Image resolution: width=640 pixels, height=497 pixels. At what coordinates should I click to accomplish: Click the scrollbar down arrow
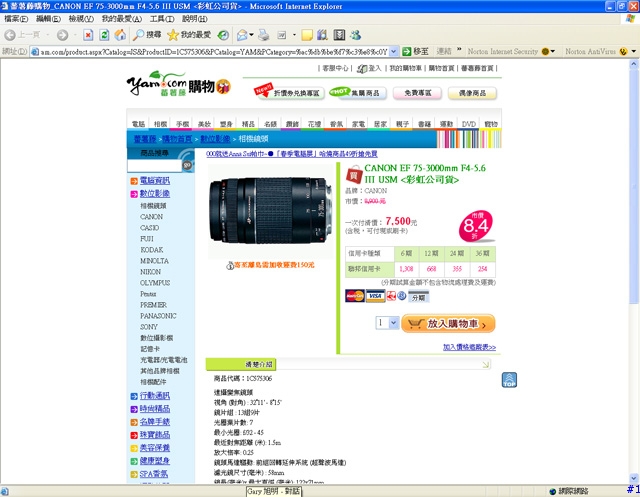(x=633, y=478)
